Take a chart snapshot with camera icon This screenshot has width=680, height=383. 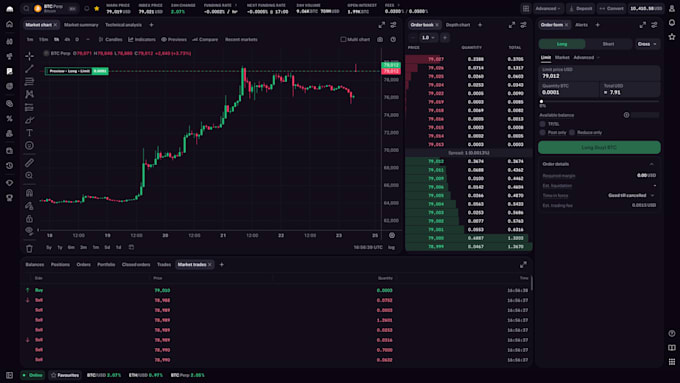(380, 39)
